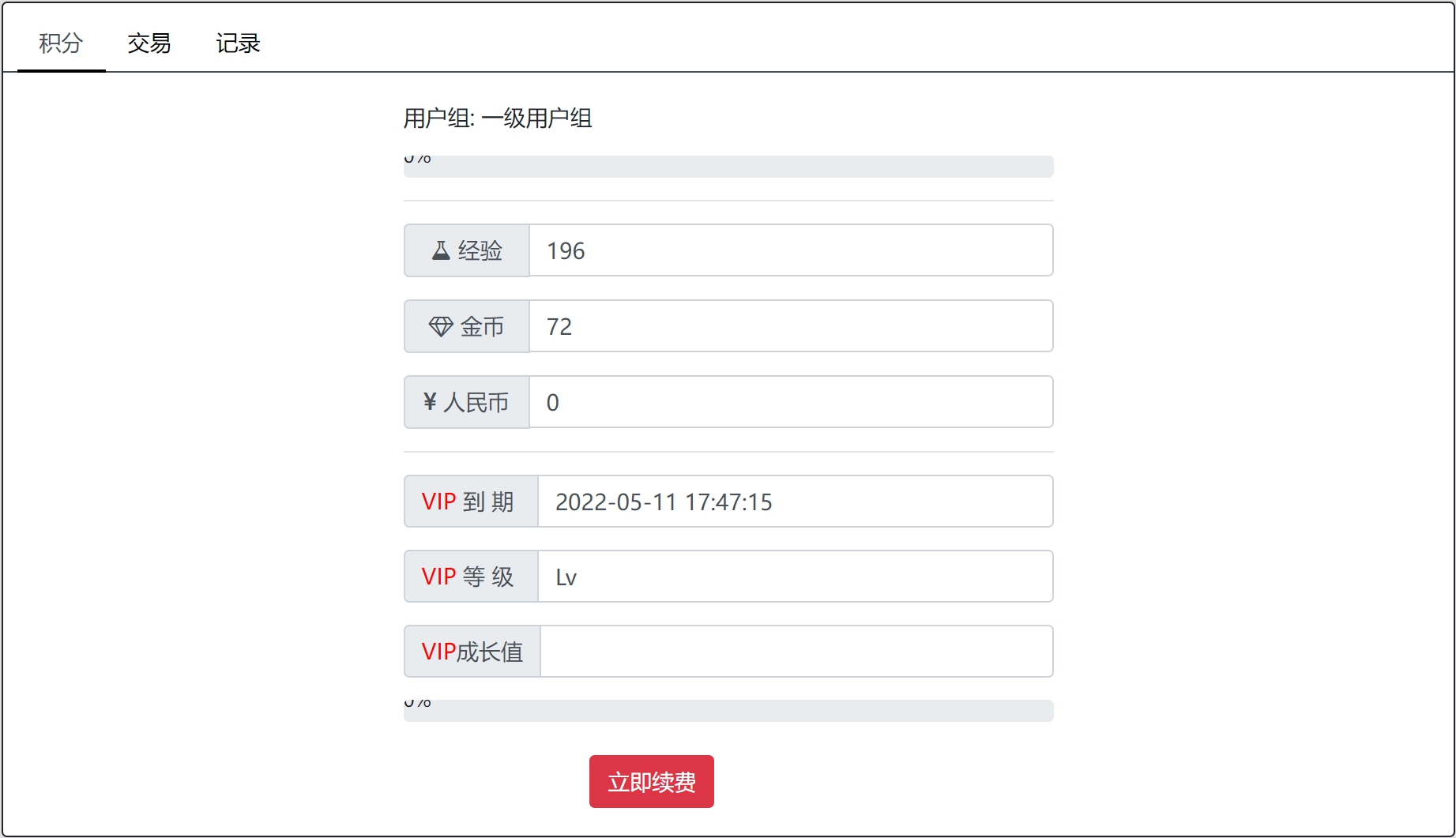The width and height of the screenshot is (1456, 838).
Task: Click the VIP成长值 label
Action: 472,652
